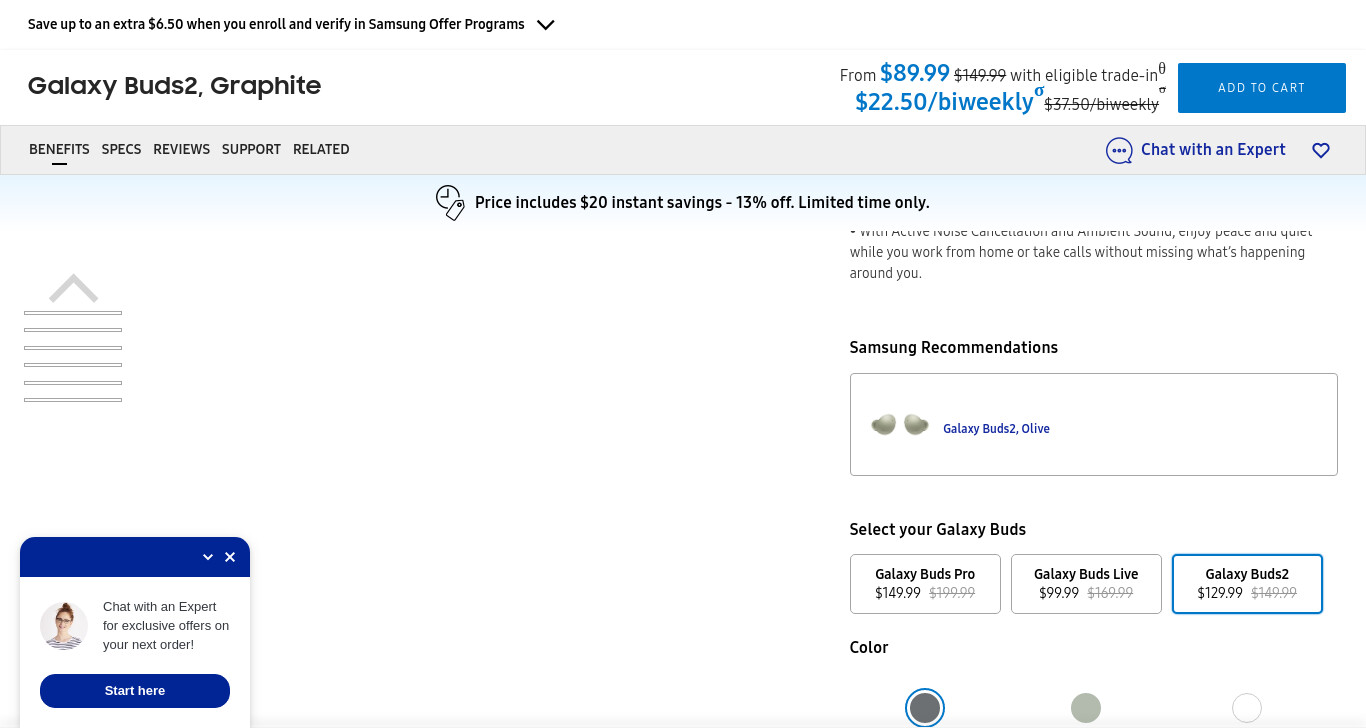
Task: Click the chat bubble icon in nav bar
Action: click(x=1119, y=151)
